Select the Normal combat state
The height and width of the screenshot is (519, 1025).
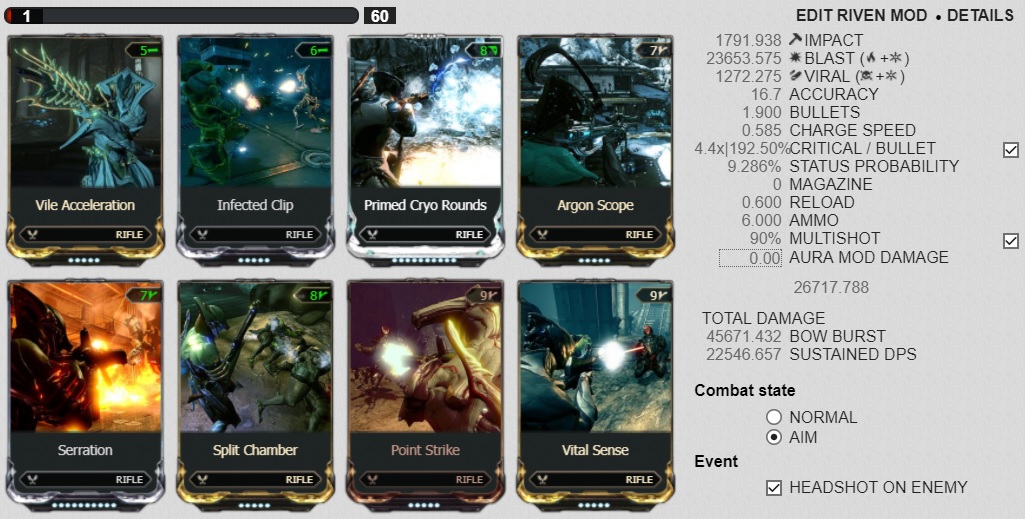tap(774, 417)
